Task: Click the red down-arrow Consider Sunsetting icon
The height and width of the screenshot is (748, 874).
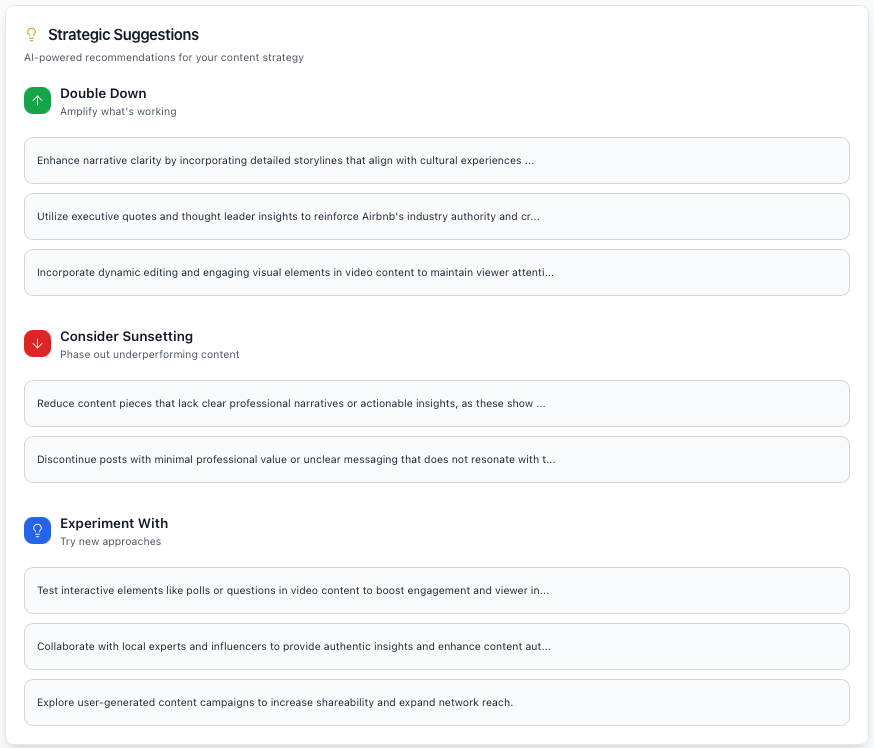Action: (37, 344)
